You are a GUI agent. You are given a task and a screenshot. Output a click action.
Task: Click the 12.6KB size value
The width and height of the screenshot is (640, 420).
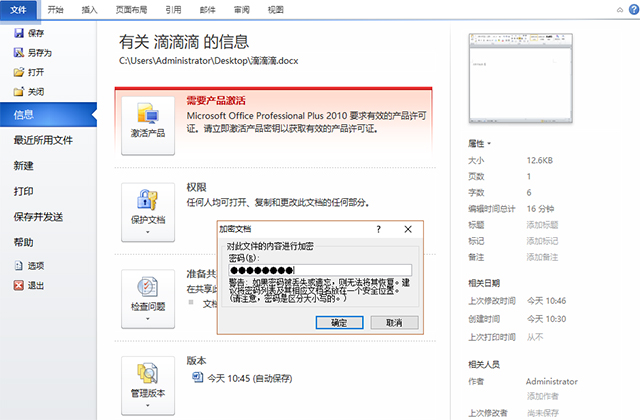[540, 160]
